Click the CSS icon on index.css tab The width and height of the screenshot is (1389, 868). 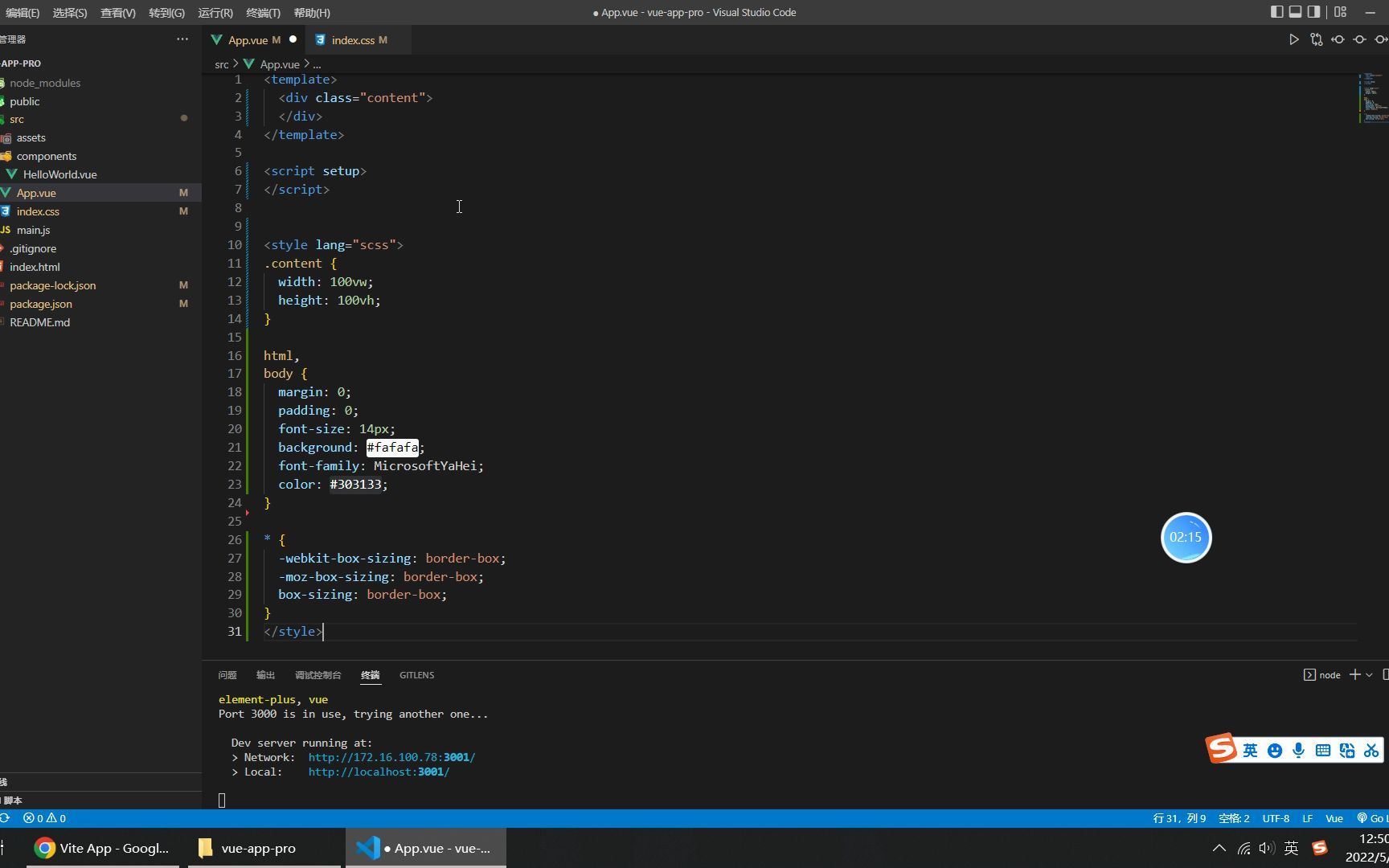(x=320, y=39)
